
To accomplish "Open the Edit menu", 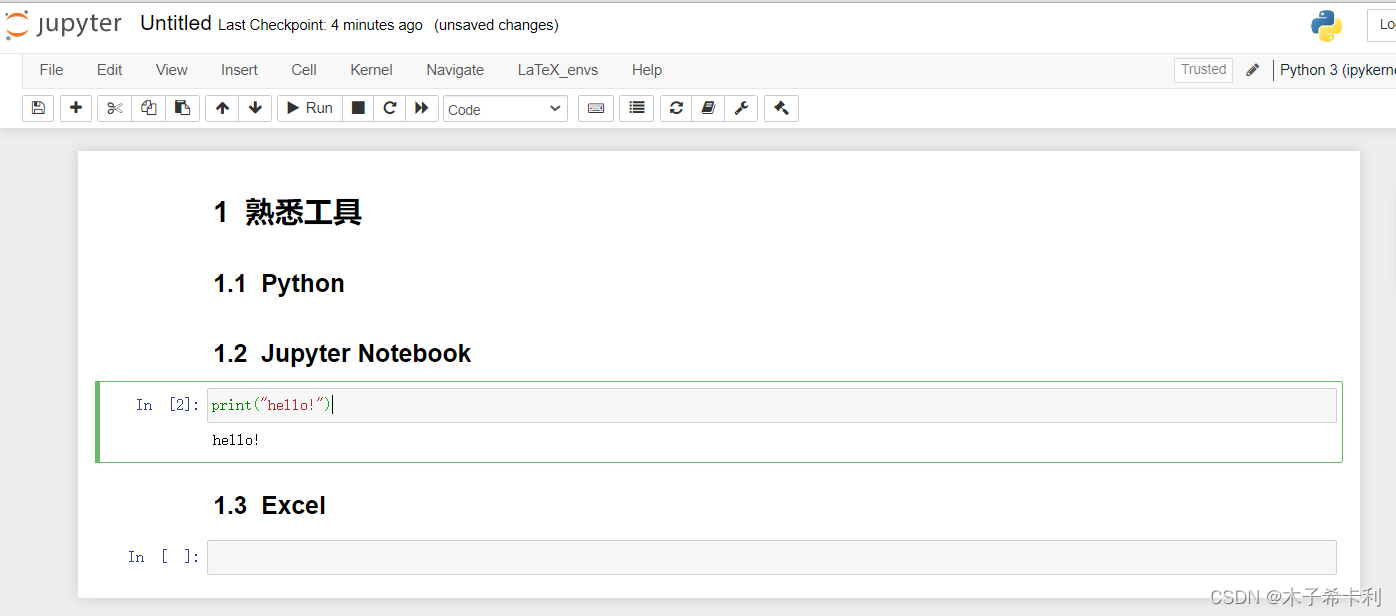I will 110,70.
